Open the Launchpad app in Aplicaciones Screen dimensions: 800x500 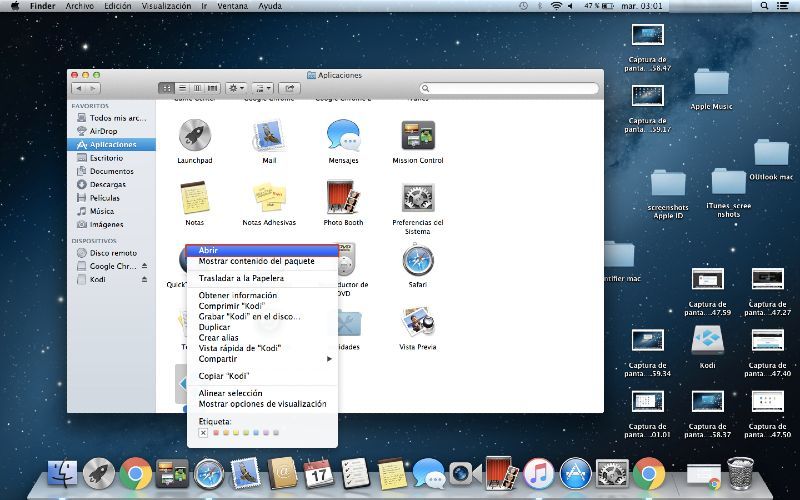point(194,135)
